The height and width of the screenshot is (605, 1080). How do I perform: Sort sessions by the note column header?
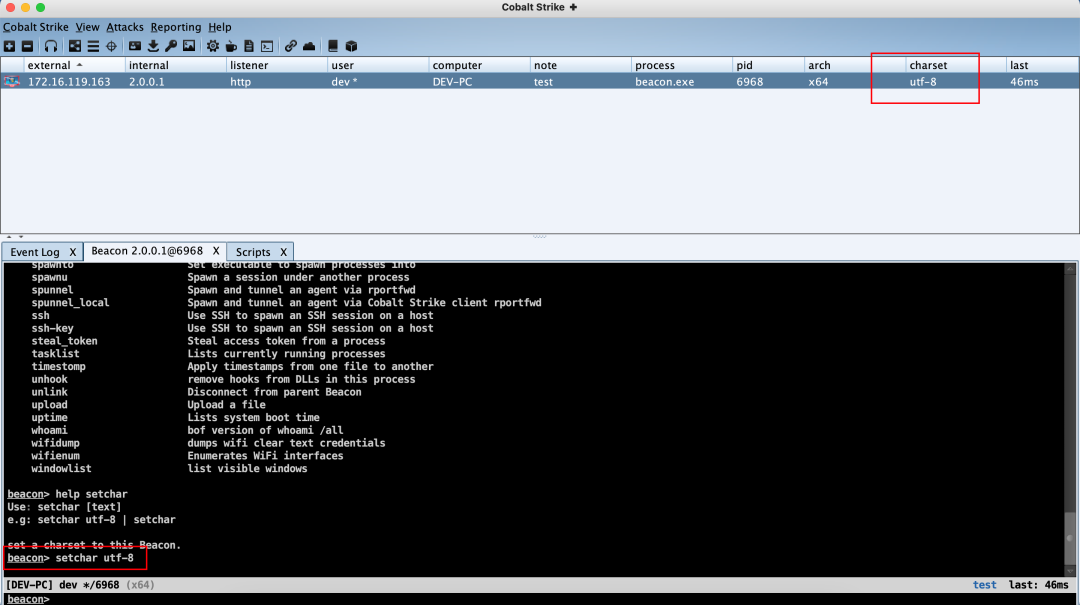[x=581, y=65]
